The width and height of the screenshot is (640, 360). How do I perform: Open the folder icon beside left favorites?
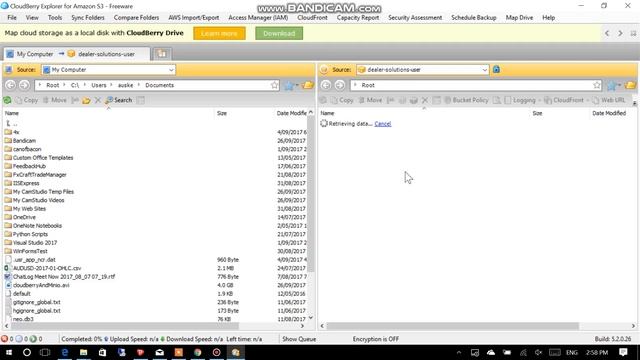click(308, 85)
